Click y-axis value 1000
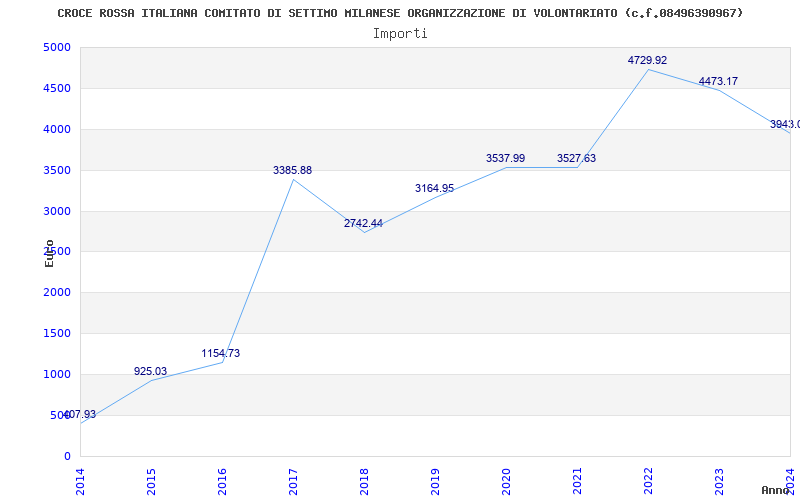Screen dimensions: 800x500 (57, 374)
